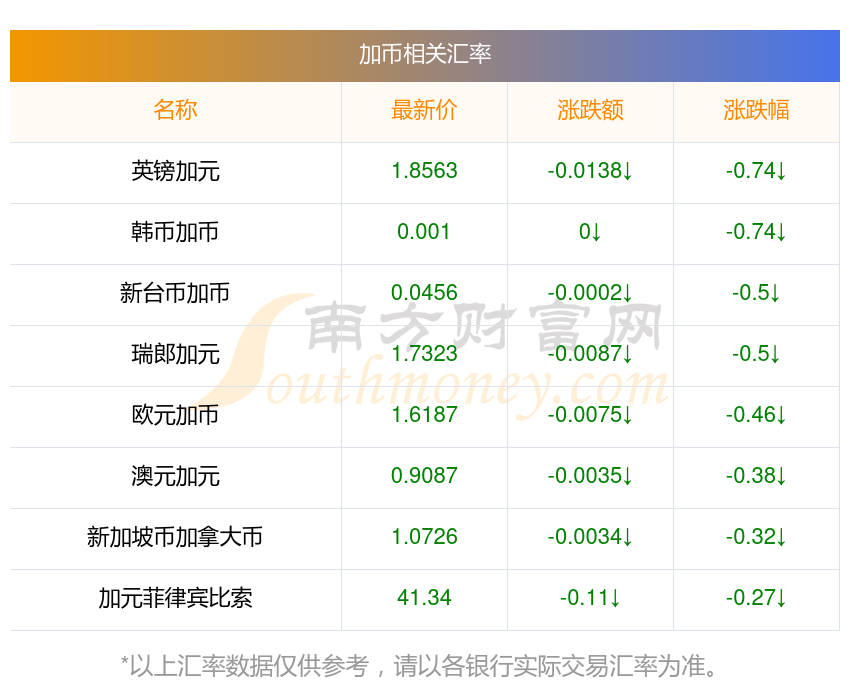Image resolution: width=850 pixels, height=698 pixels.
Task: Click the -0.46 percent change down arrow
Action: pyautogui.click(x=781, y=415)
